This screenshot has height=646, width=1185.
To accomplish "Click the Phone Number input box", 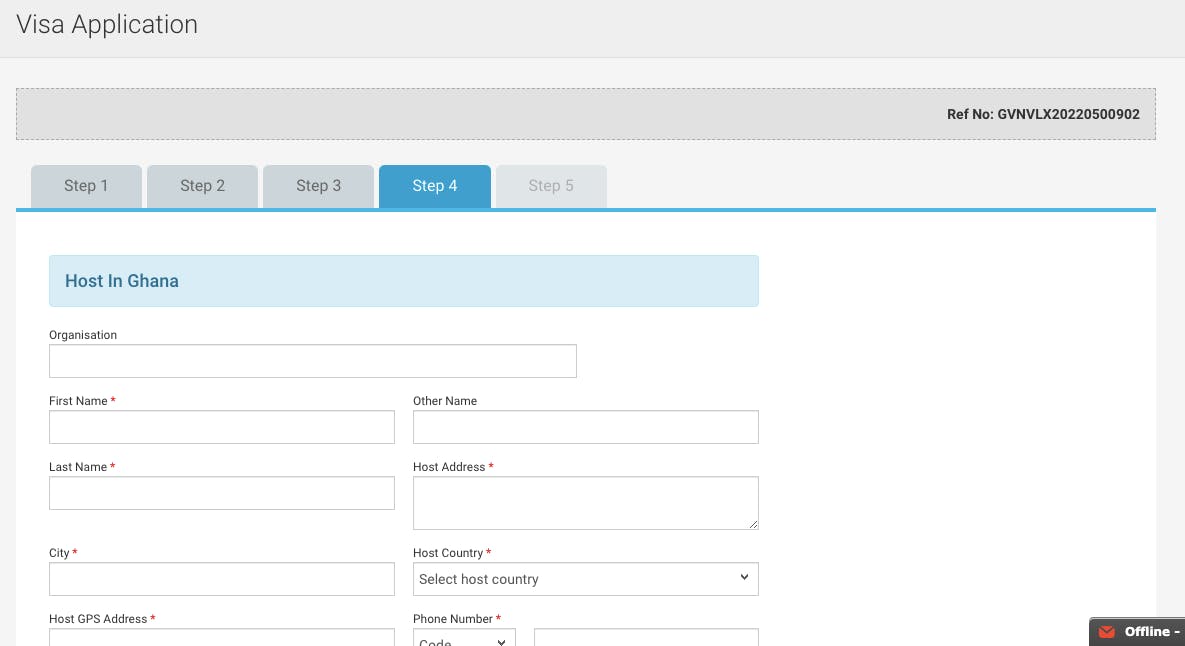I will point(646,638).
